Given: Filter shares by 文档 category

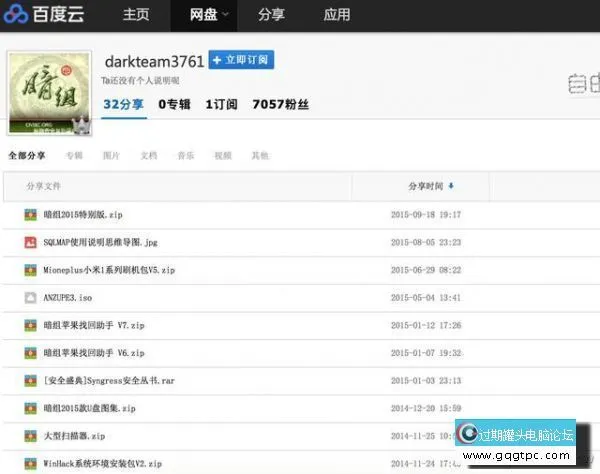Looking at the screenshot, I should coord(148,155).
